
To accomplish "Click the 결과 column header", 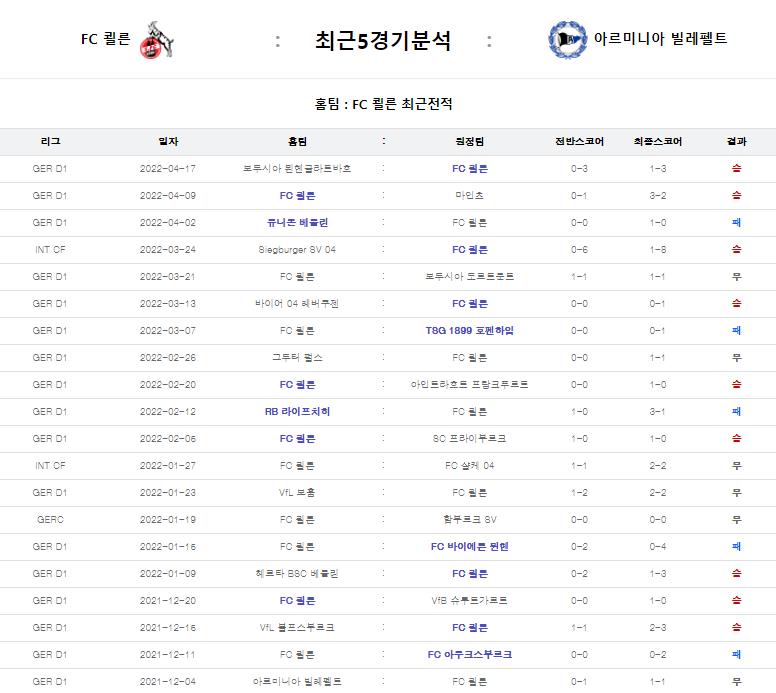I will point(736,142).
